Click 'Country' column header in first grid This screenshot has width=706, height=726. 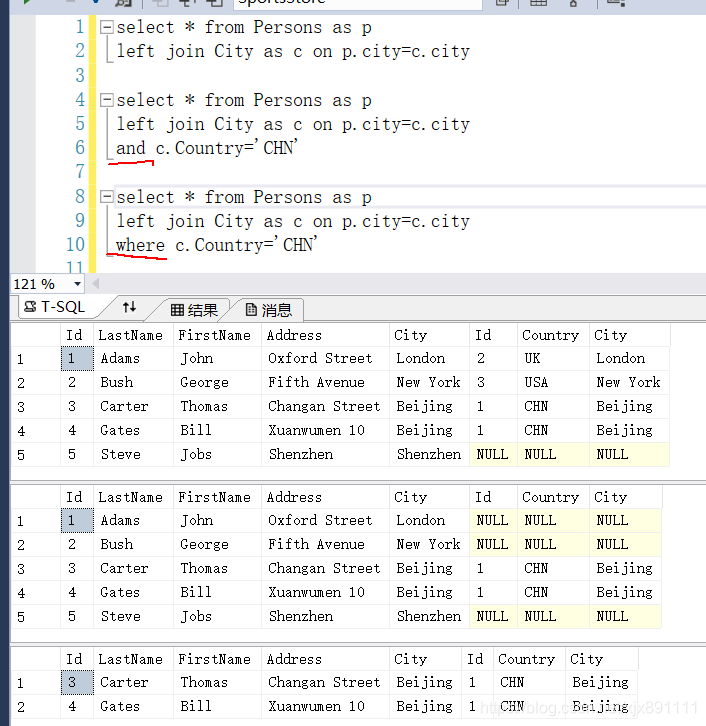coord(553,335)
